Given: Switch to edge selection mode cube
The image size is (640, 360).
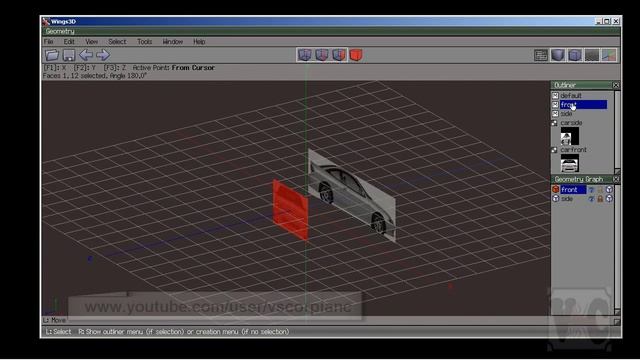Looking at the screenshot, I should pos(322,55).
